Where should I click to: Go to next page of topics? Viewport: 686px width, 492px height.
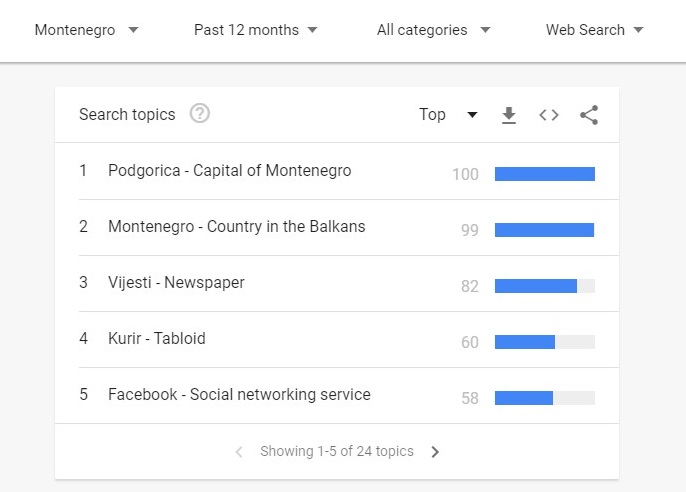[435, 452]
